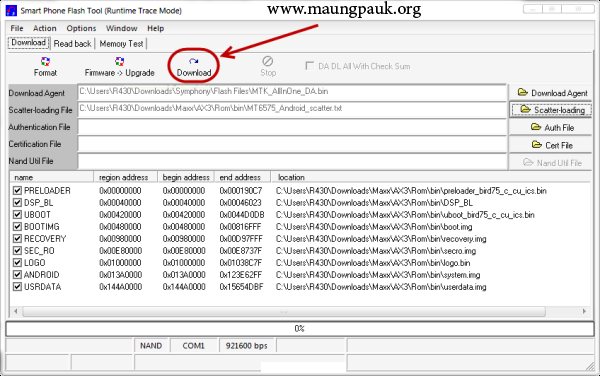600x376 pixels.
Task: Select the preloader_bird75_c_cu_ics.bin location path
Action: tap(411, 190)
